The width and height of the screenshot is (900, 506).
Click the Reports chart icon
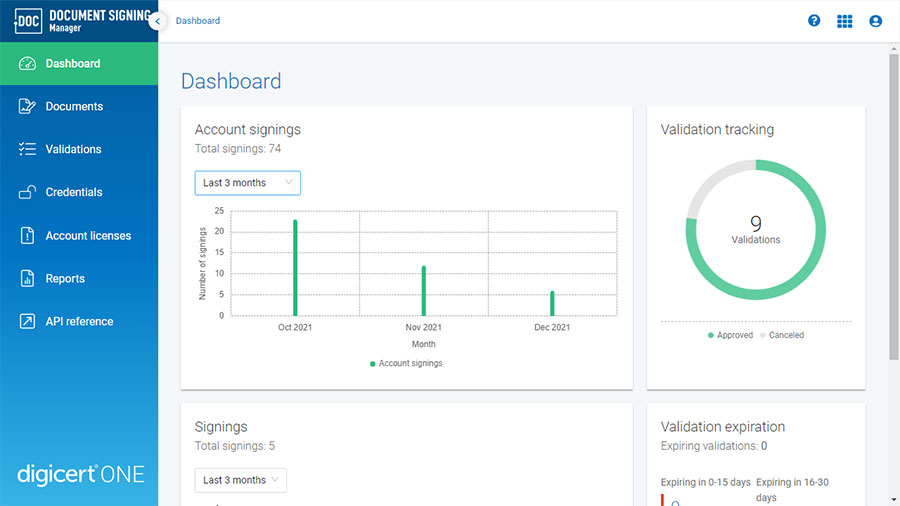pyautogui.click(x=27, y=279)
